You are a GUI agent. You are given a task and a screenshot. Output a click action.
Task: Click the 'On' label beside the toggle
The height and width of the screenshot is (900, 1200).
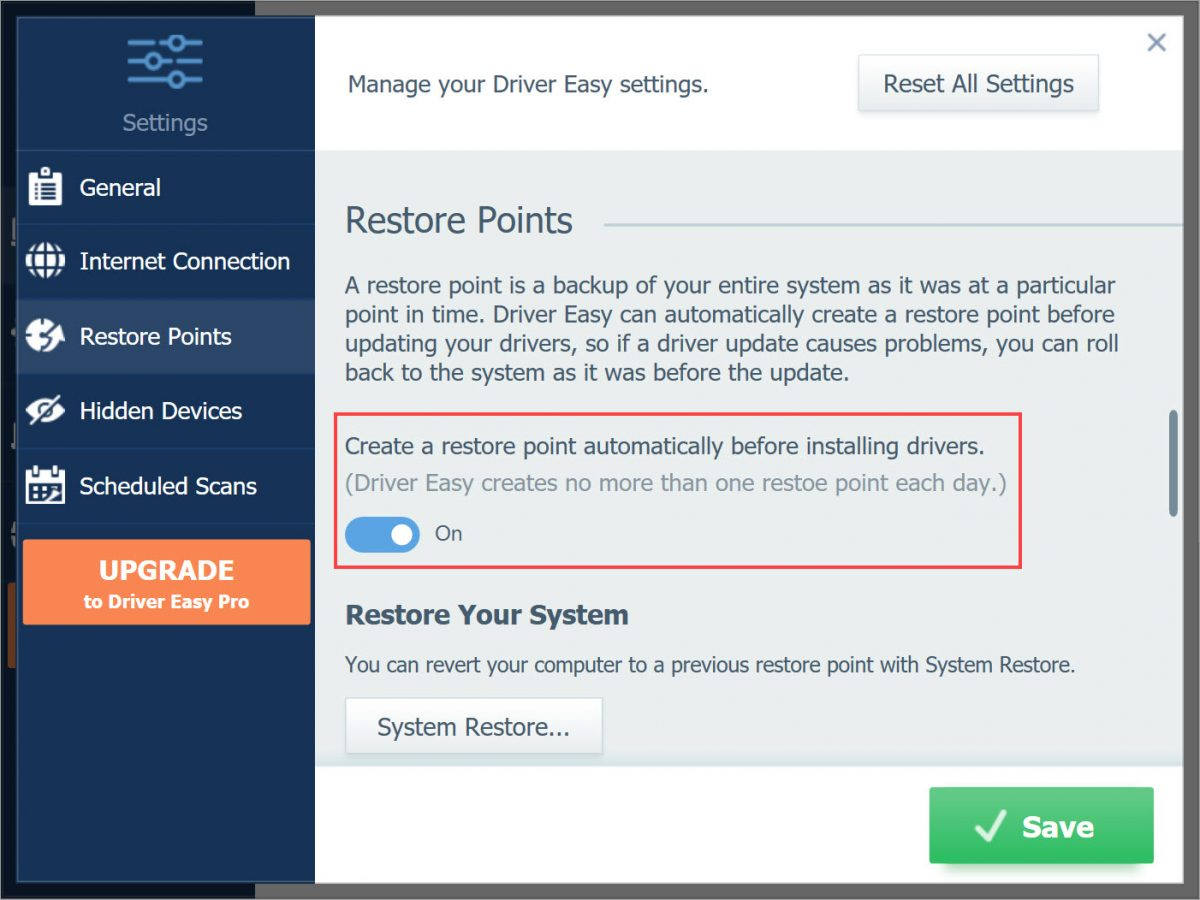[448, 534]
